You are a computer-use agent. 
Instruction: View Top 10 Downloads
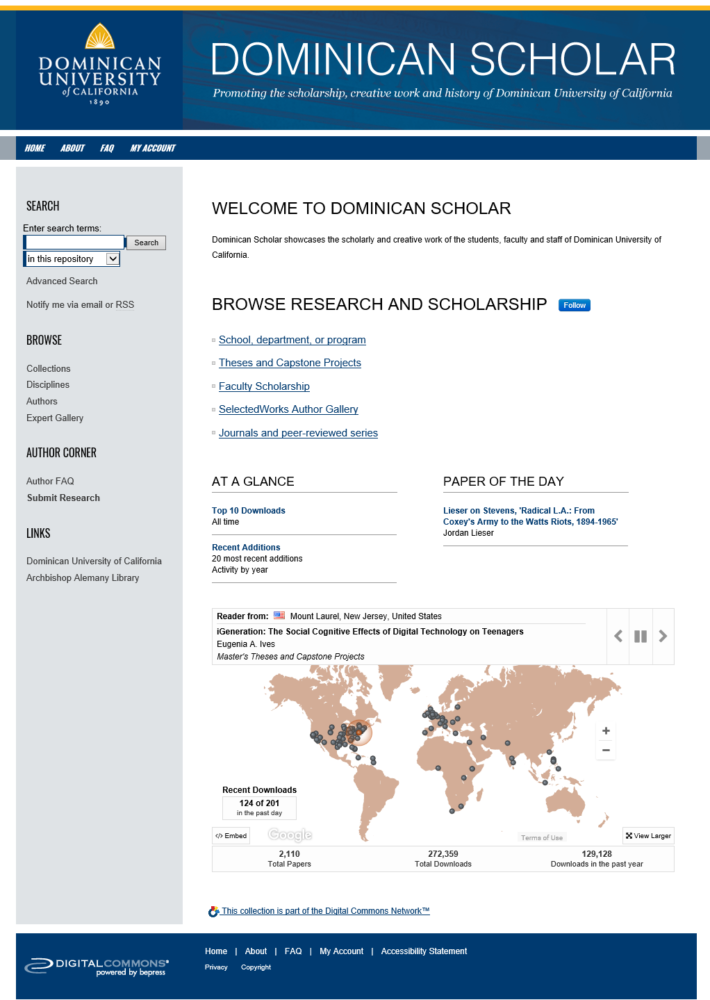[x=248, y=510]
